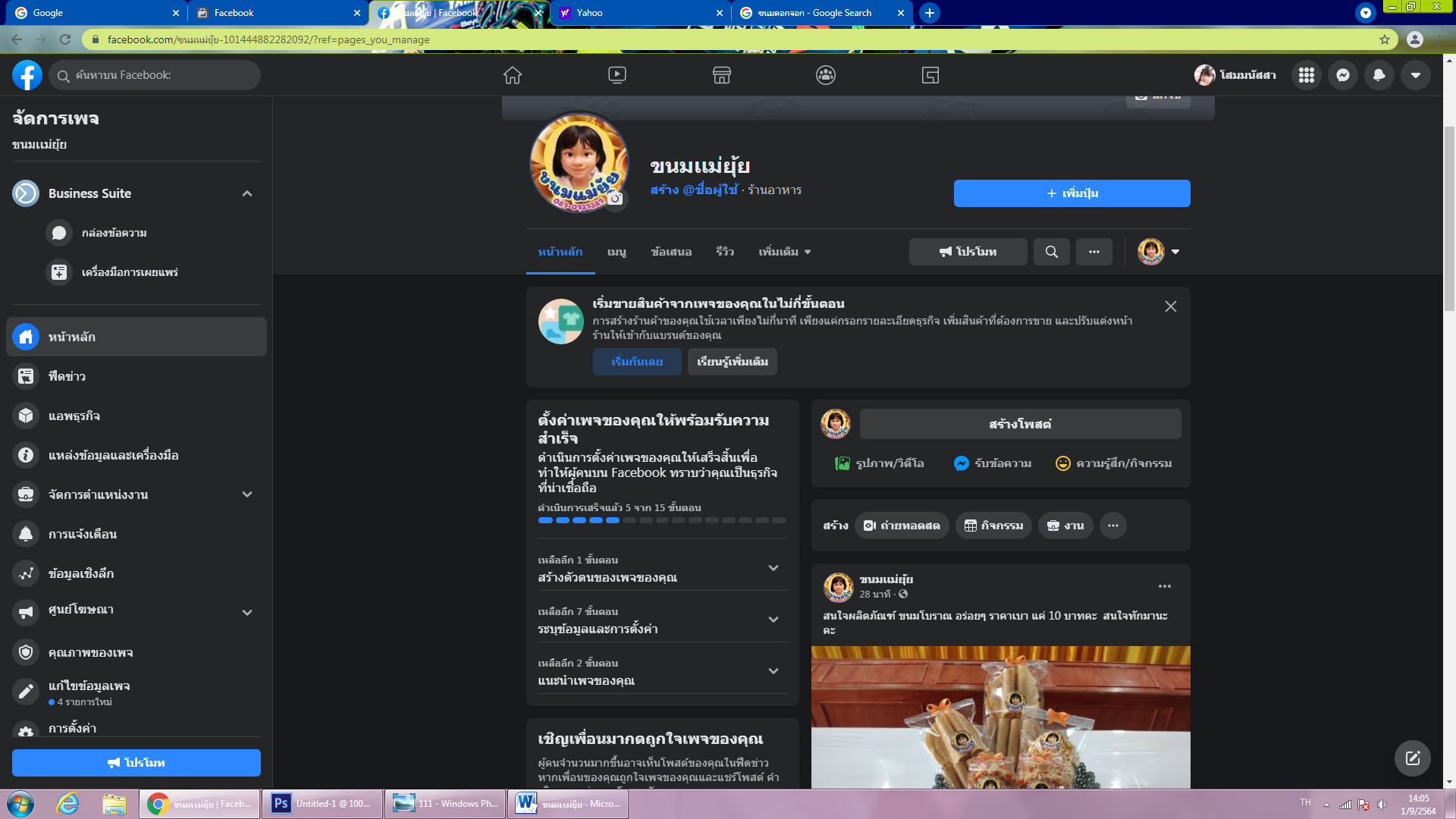Switch to the รีวิว tab
The image size is (1456, 819).
pos(724,252)
